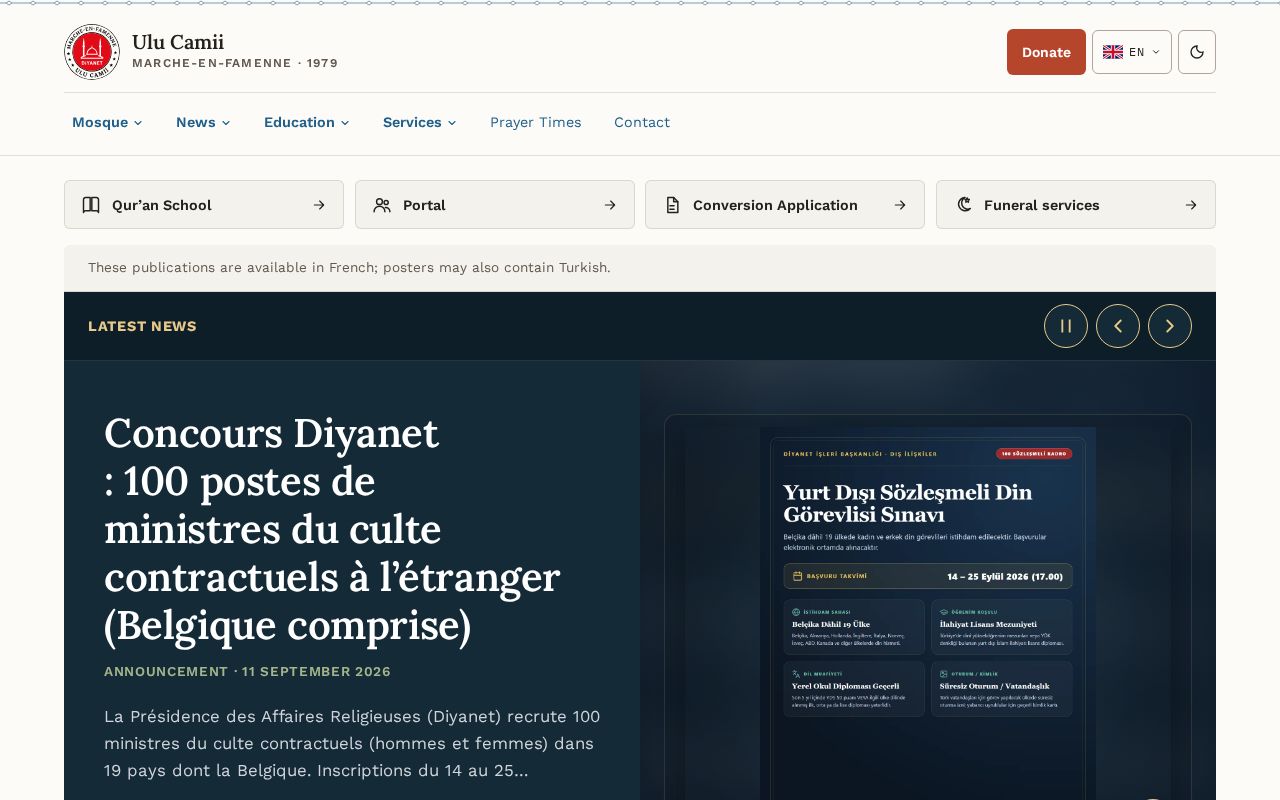Click the Donate button
This screenshot has height=800, width=1280.
point(1046,52)
